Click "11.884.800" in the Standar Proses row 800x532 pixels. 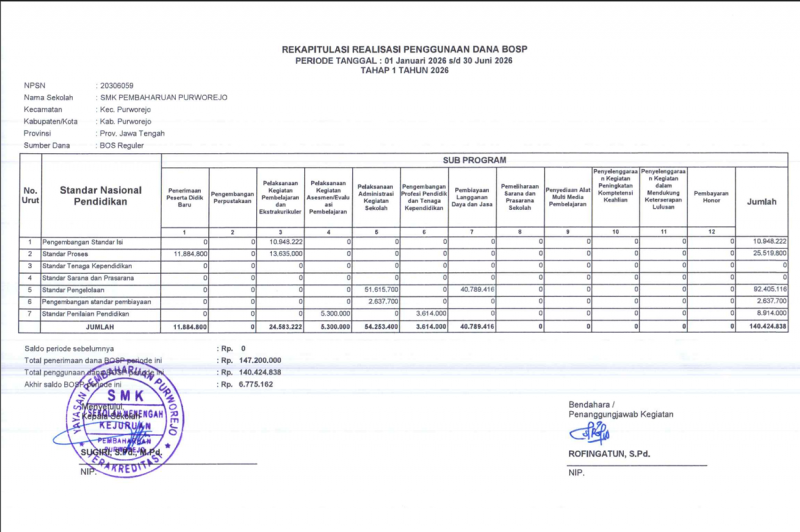tap(190, 254)
